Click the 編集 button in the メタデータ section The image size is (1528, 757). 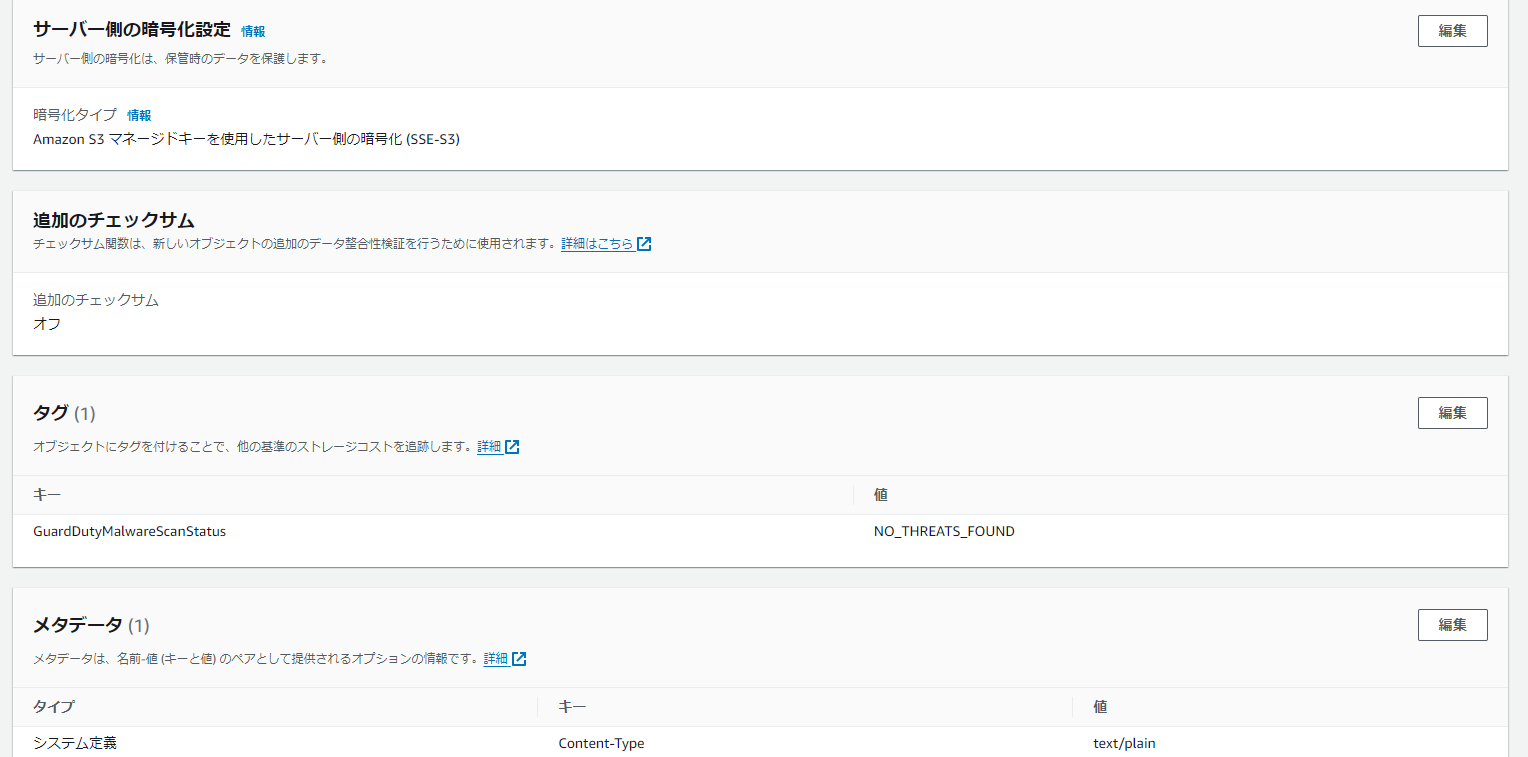1452,624
